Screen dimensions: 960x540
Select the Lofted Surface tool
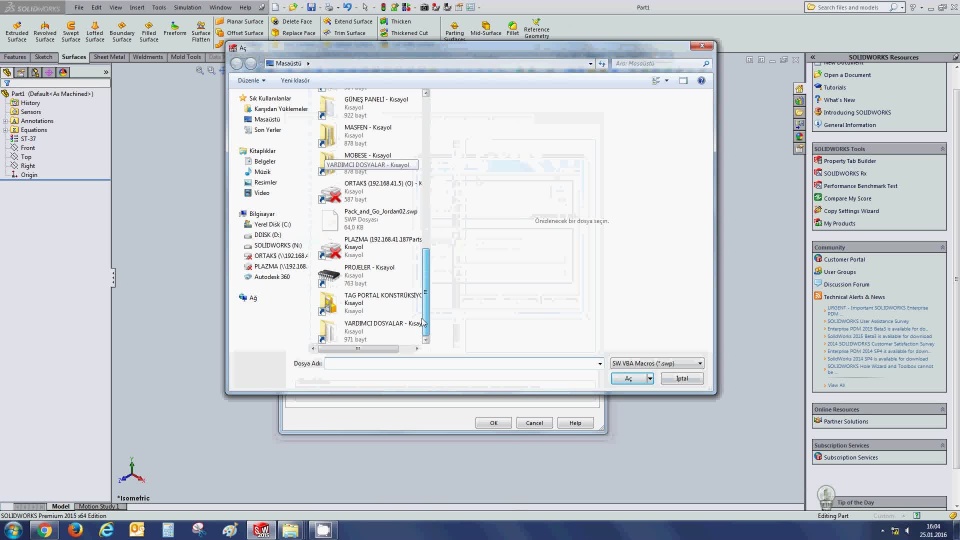94,32
